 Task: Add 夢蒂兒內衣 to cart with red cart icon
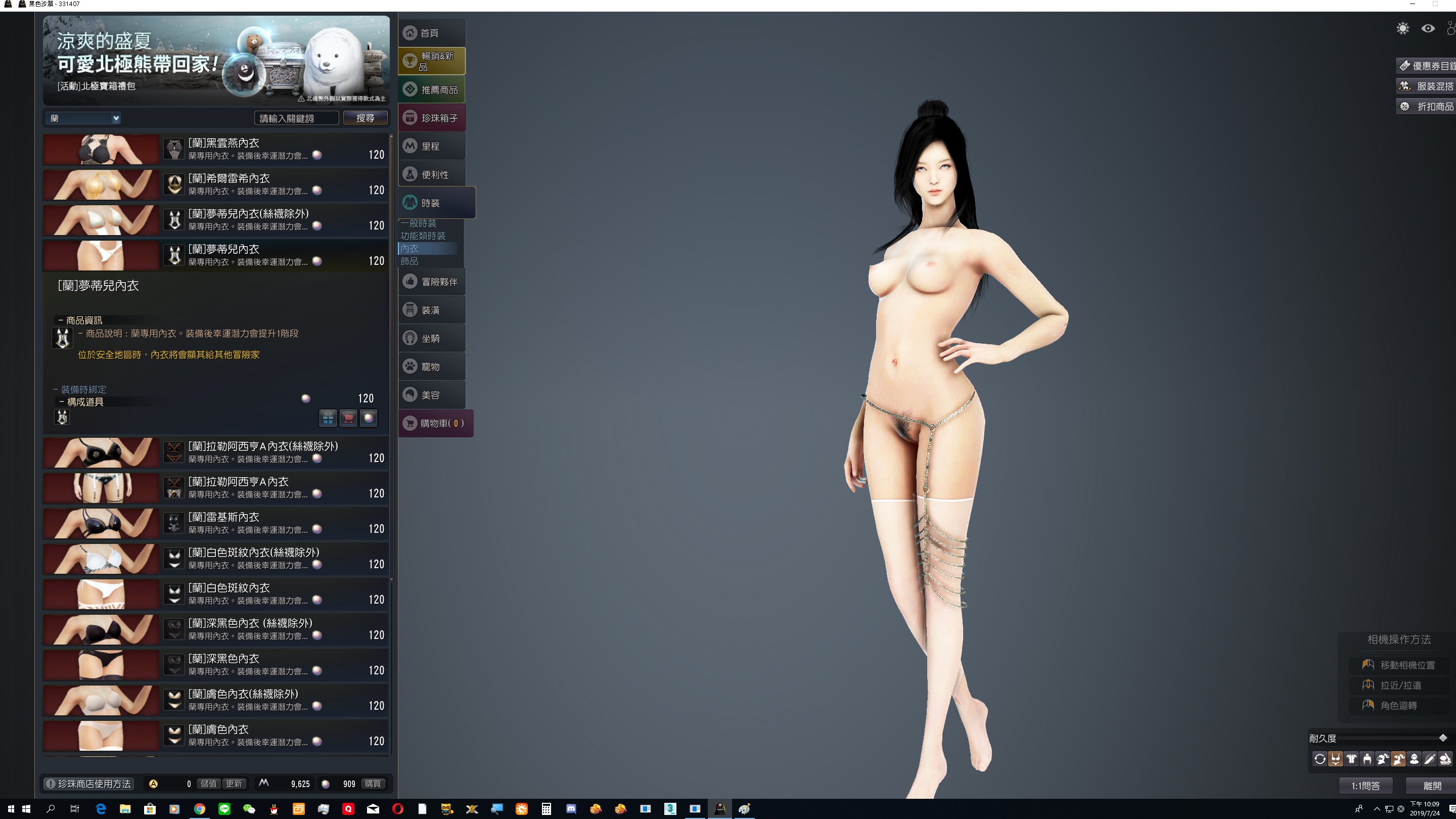348,418
